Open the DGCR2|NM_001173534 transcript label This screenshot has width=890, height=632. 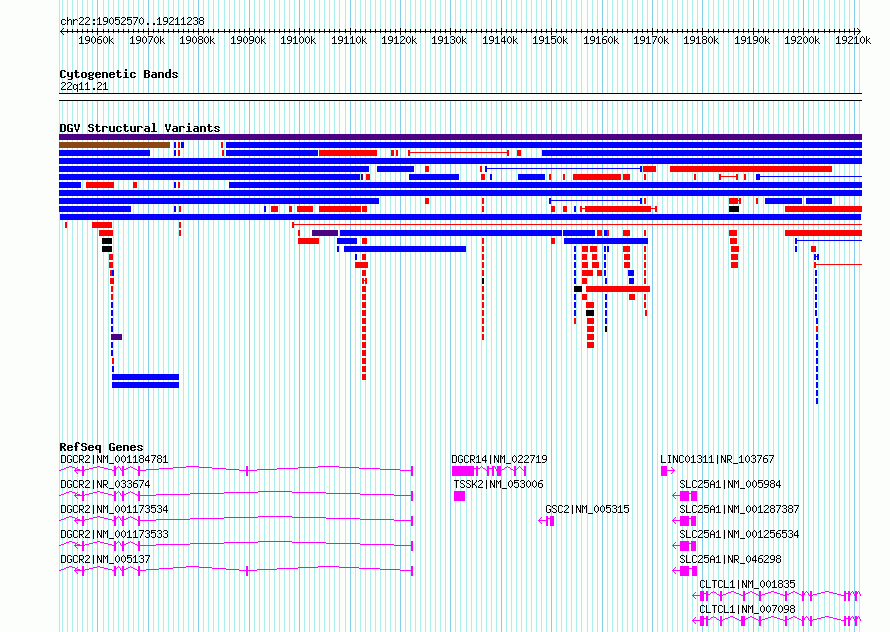click(x=114, y=509)
